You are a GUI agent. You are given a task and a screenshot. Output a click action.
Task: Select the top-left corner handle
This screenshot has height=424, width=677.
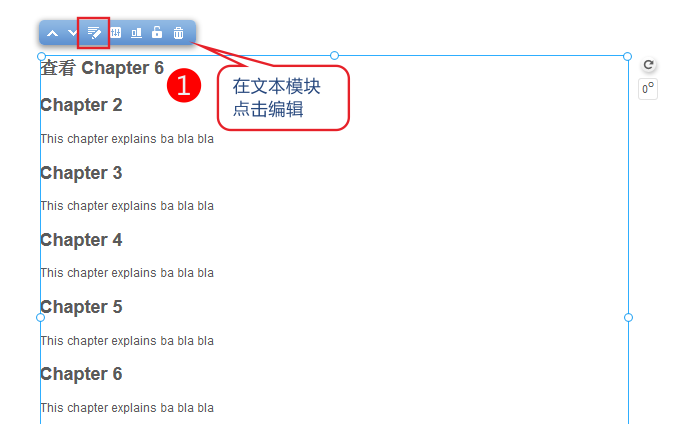tap(41, 56)
